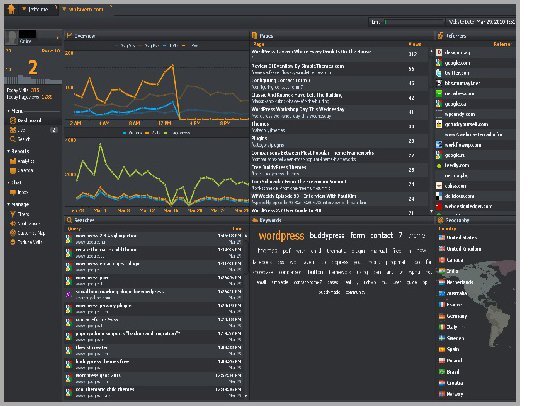544x406 pixels.
Task: Select Sweden in the country list
Action: click(x=451, y=338)
